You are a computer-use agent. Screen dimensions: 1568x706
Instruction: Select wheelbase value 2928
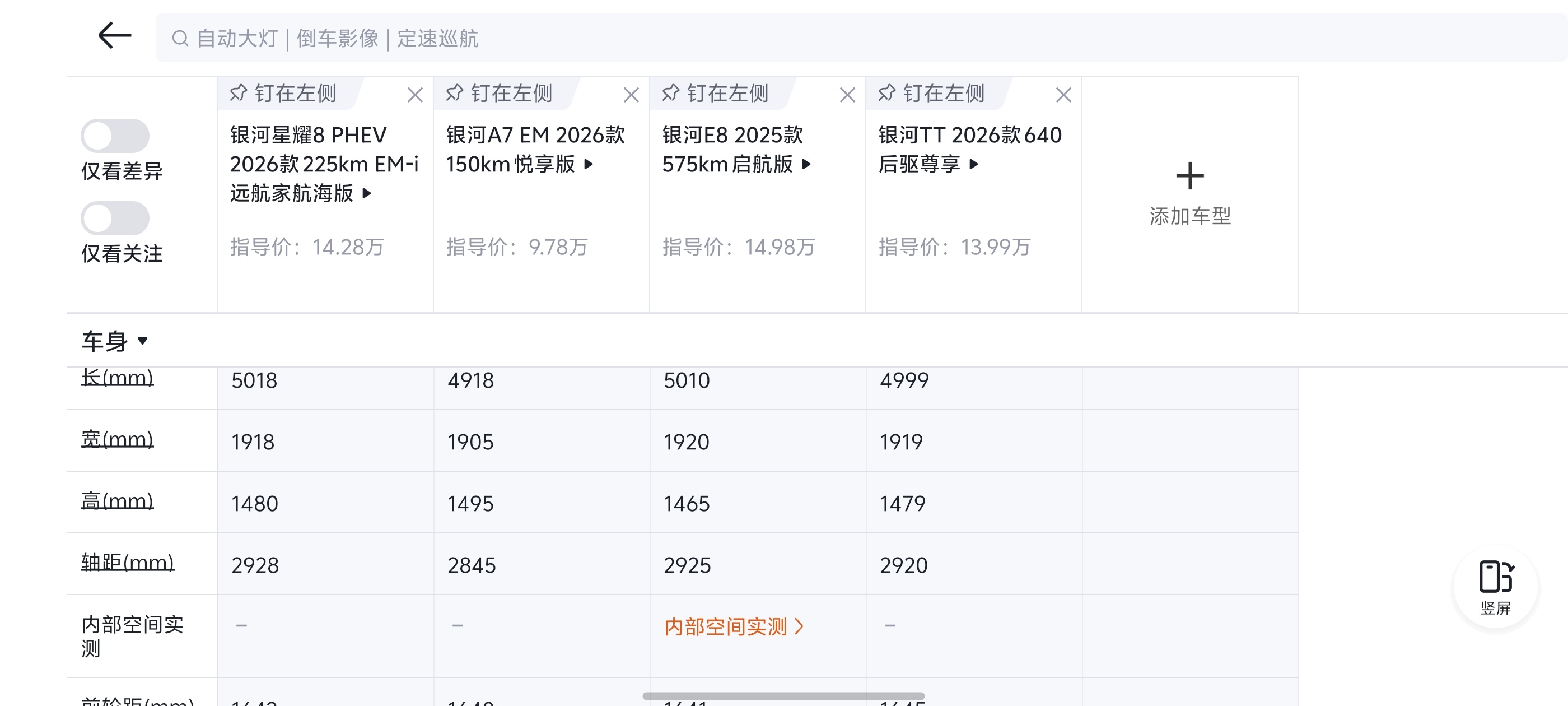(x=255, y=566)
